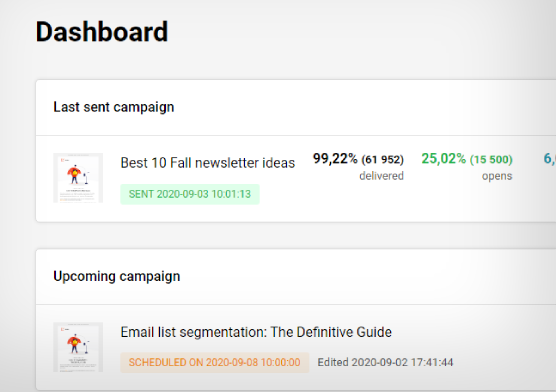Screen dimensions: 556x392
Task: Click the partially visible blue click-rate statistic
Action: (x=550, y=159)
